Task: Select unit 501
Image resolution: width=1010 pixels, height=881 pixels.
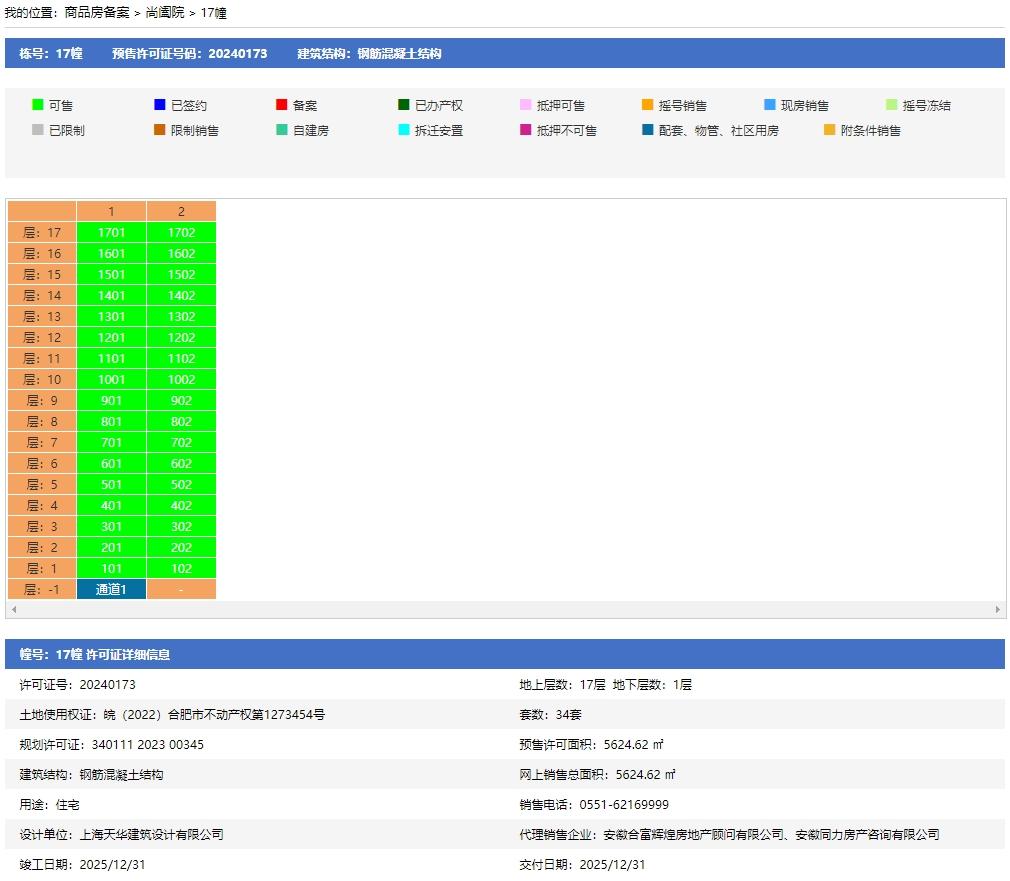Action: (x=111, y=485)
